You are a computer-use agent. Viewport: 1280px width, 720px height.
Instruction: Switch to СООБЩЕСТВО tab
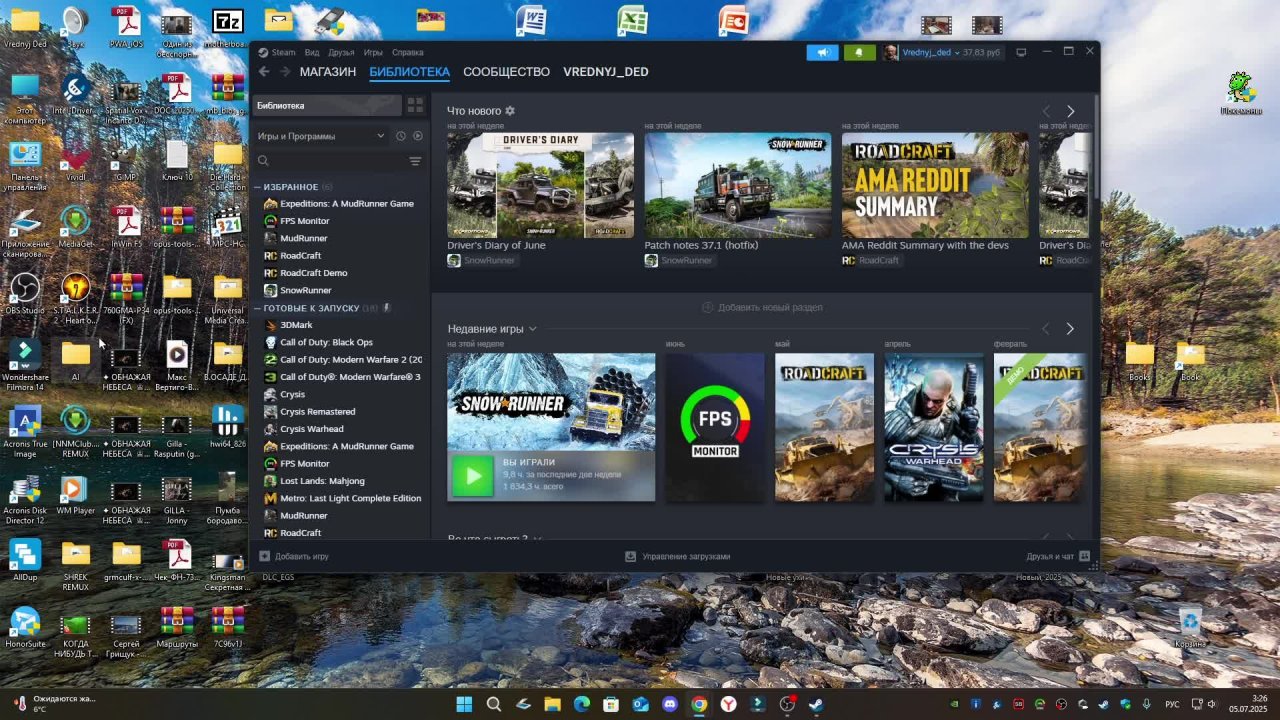tap(506, 72)
